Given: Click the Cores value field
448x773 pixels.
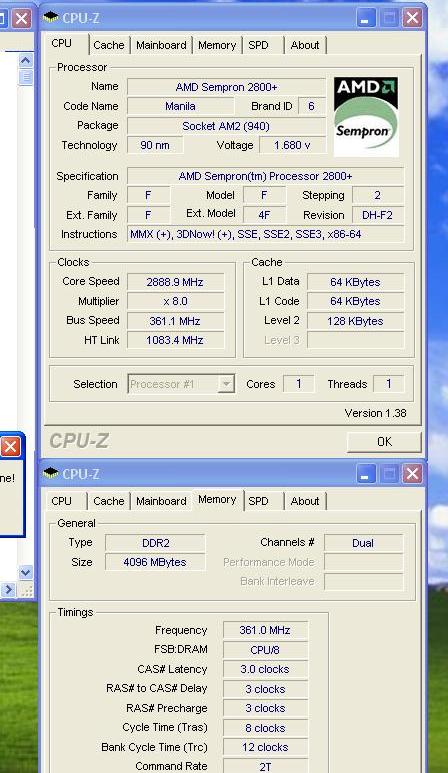Looking at the screenshot, I should point(299,384).
